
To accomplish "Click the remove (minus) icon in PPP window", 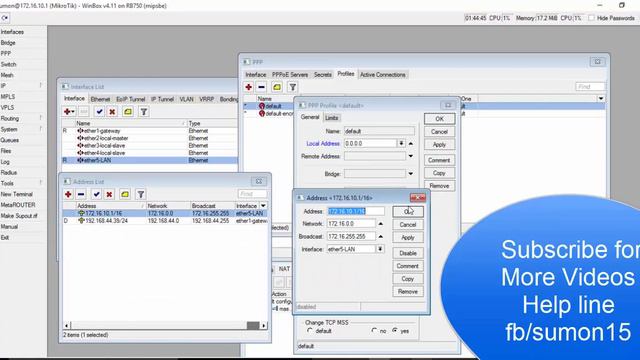I will pos(262,87).
